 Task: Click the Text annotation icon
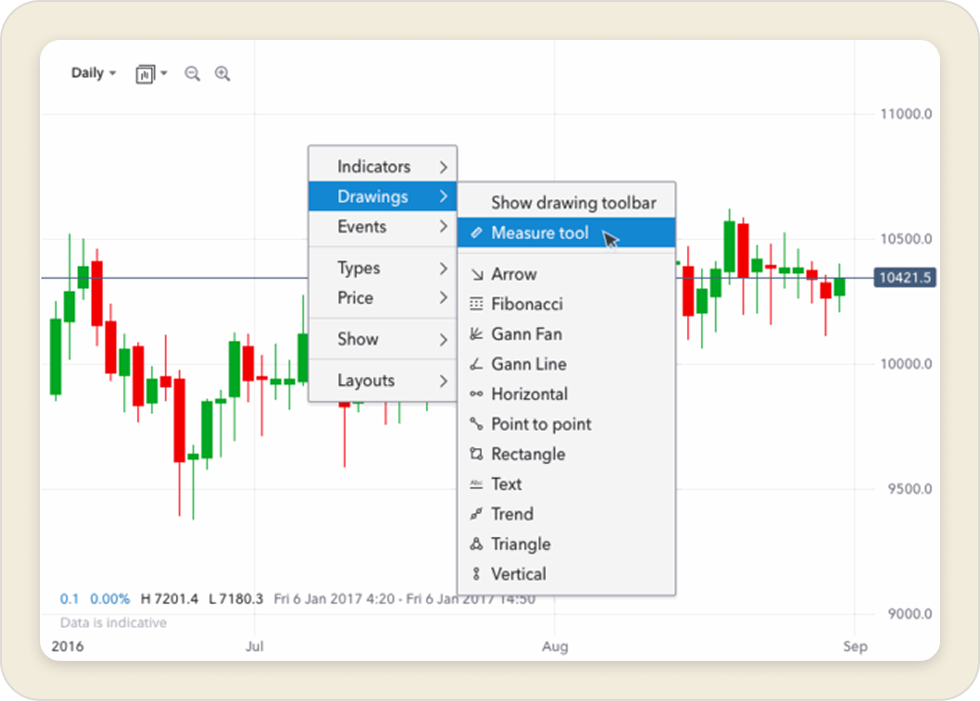(x=476, y=484)
